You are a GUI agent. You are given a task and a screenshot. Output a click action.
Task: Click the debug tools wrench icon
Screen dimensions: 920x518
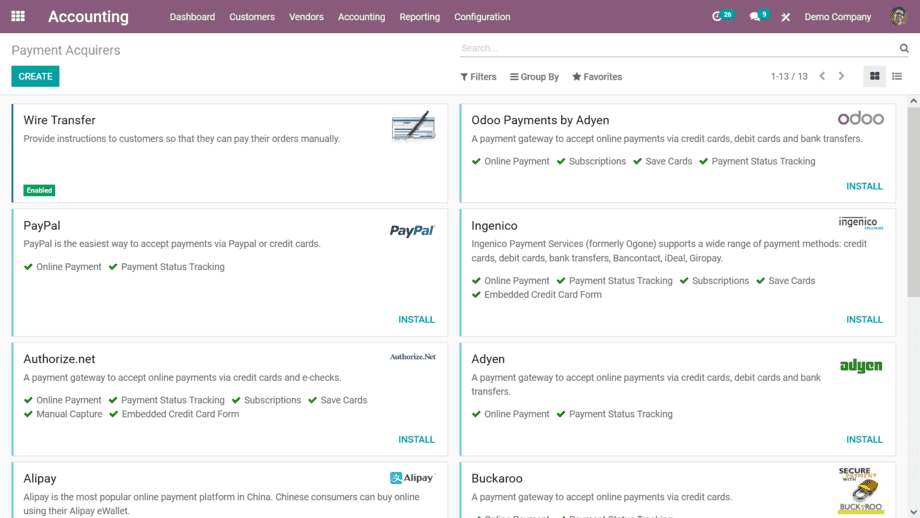(786, 17)
